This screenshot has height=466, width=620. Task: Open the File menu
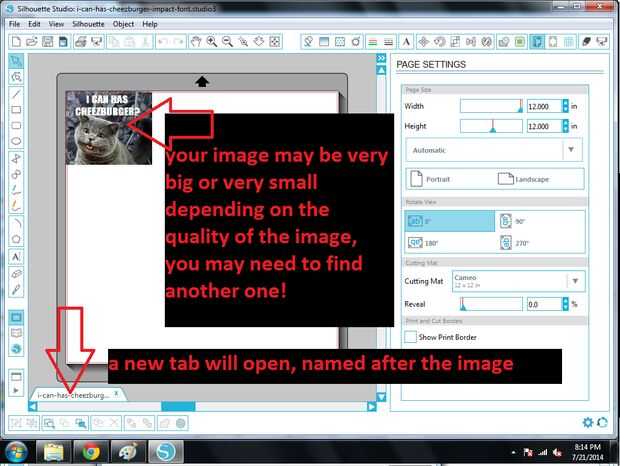point(14,24)
